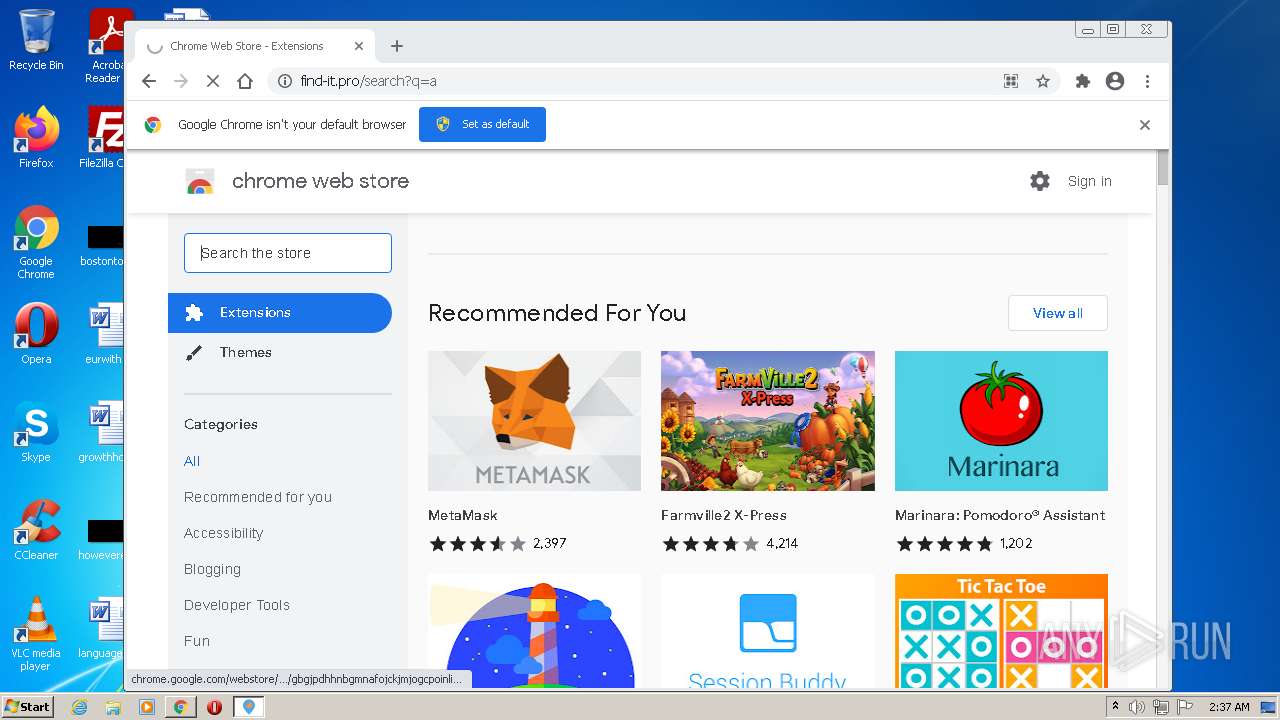This screenshot has height=720, width=1280.
Task: Open the Skype desktop icon
Action: pyautogui.click(x=36, y=431)
